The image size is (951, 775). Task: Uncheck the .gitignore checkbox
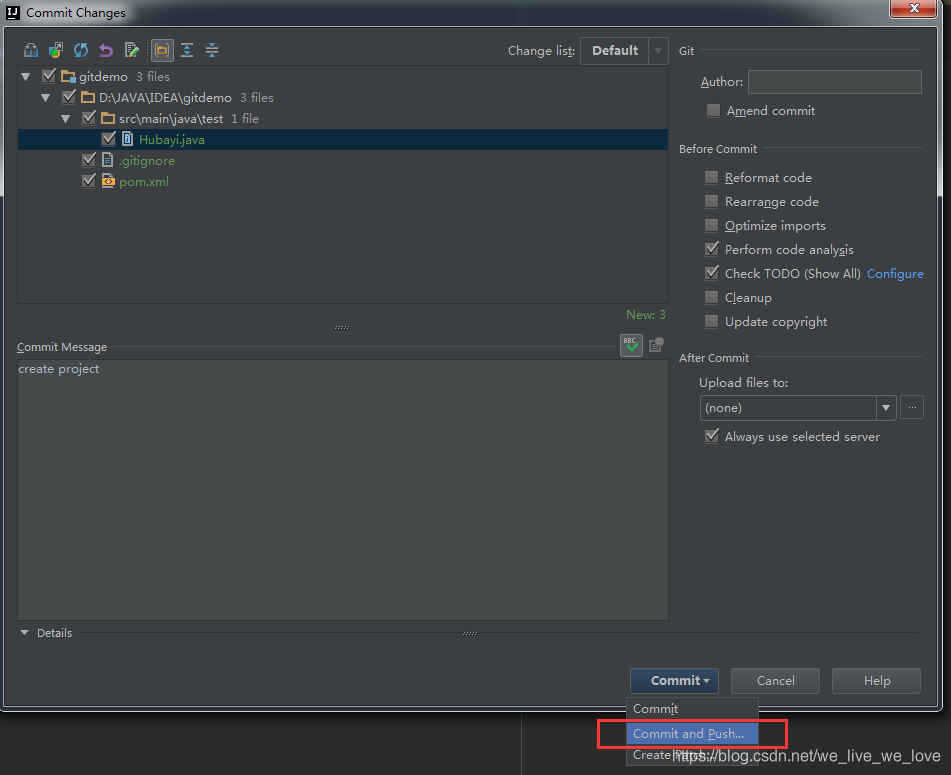pyautogui.click(x=89, y=159)
